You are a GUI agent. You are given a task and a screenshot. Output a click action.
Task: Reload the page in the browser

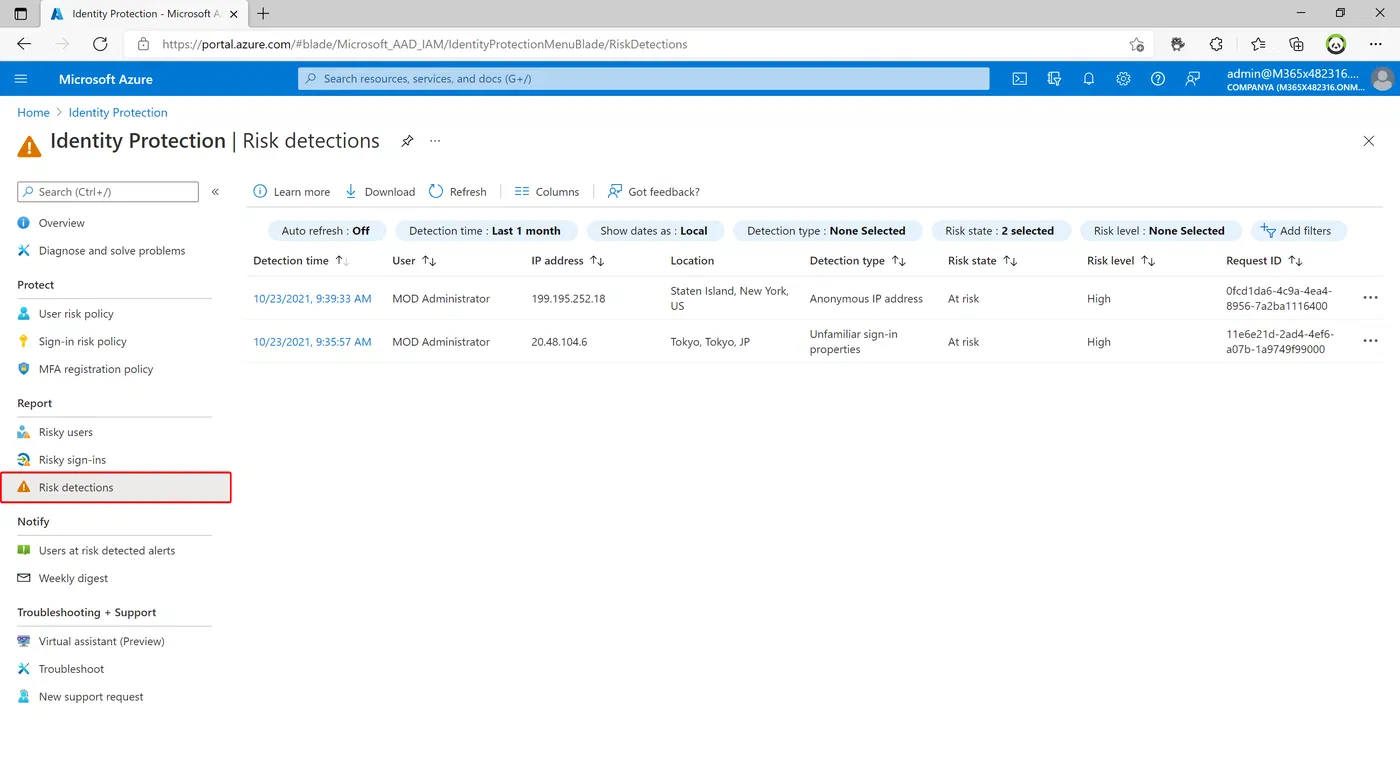(100, 44)
